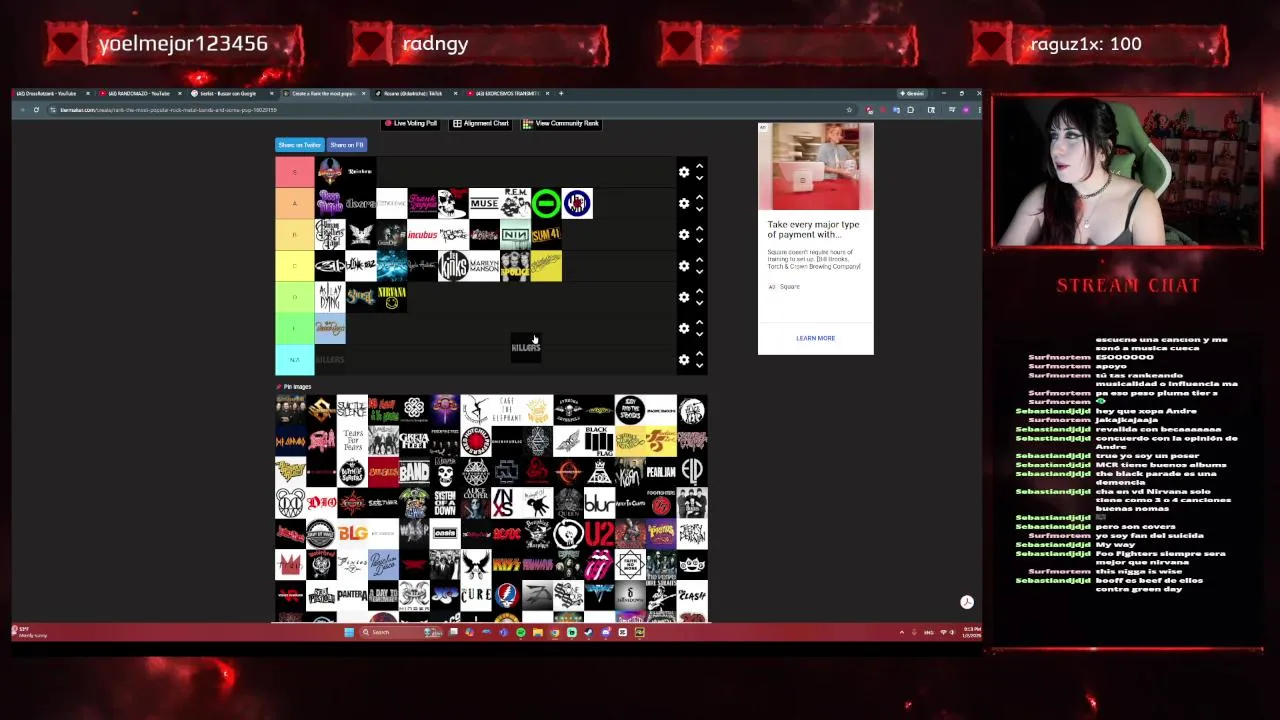Viewport: 1280px width, 720px height.
Task: Move the B tier row up with its arrow
Action: click(699, 228)
